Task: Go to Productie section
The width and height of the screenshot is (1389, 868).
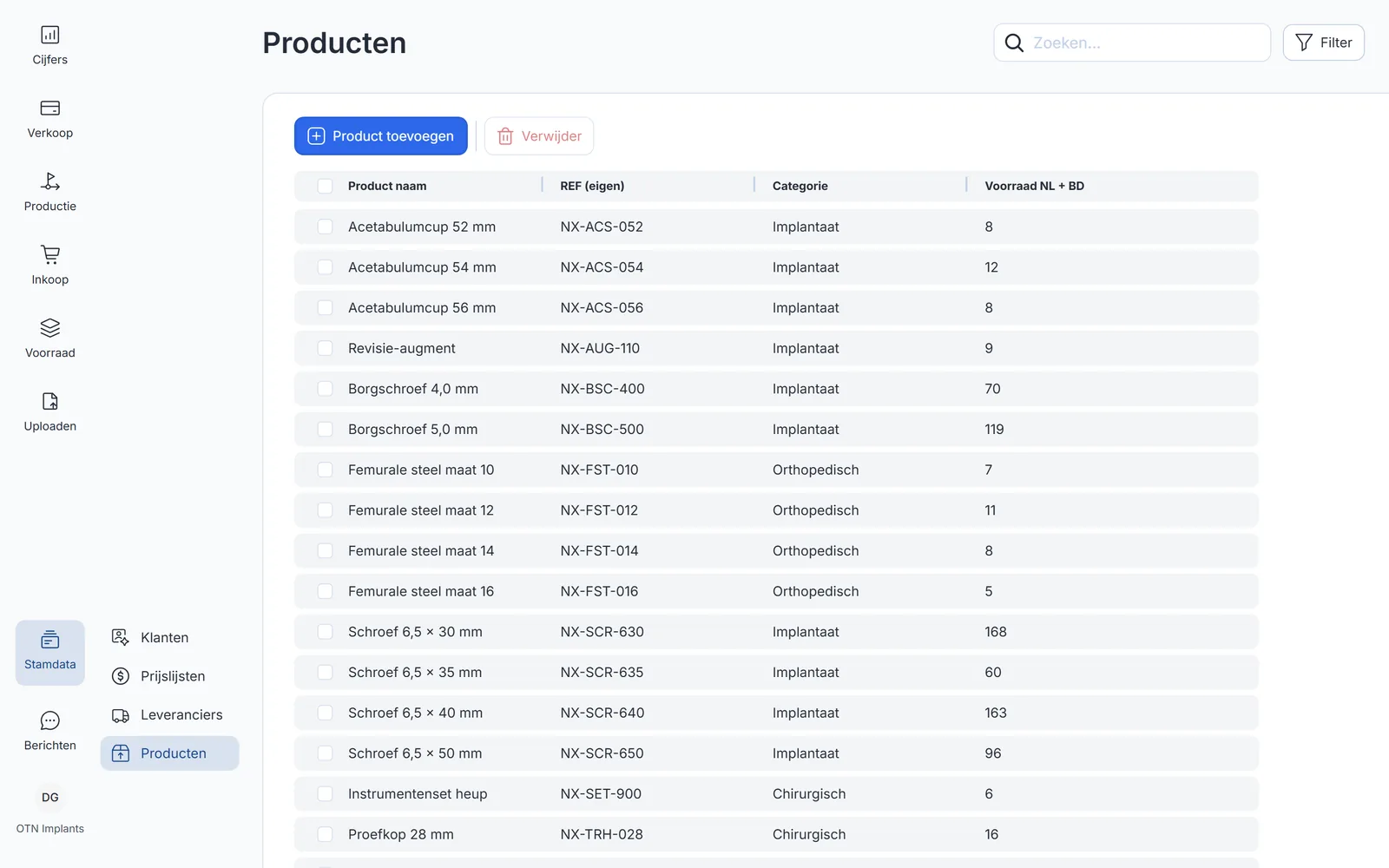Action: [x=50, y=193]
